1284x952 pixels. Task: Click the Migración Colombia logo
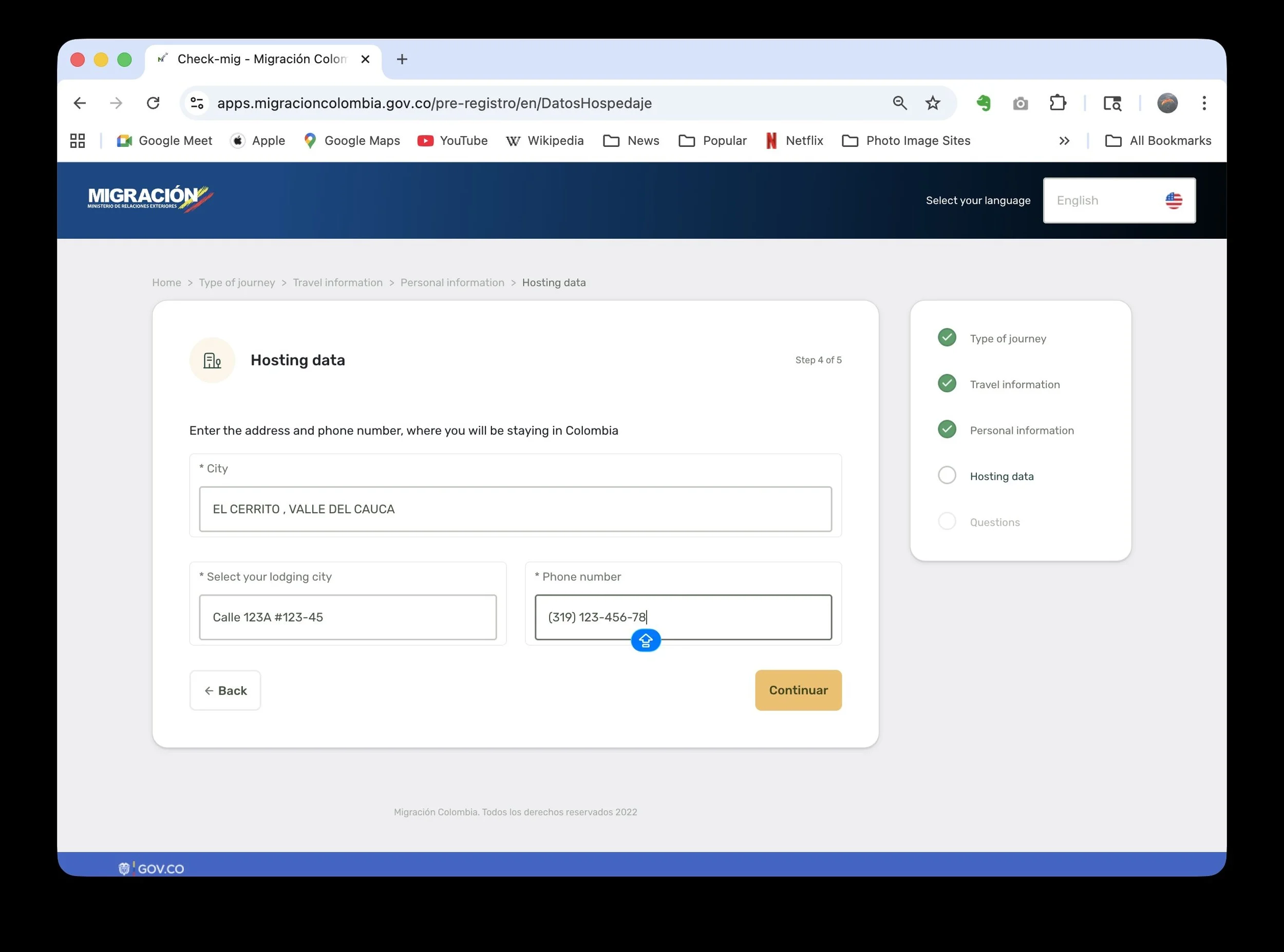click(150, 199)
